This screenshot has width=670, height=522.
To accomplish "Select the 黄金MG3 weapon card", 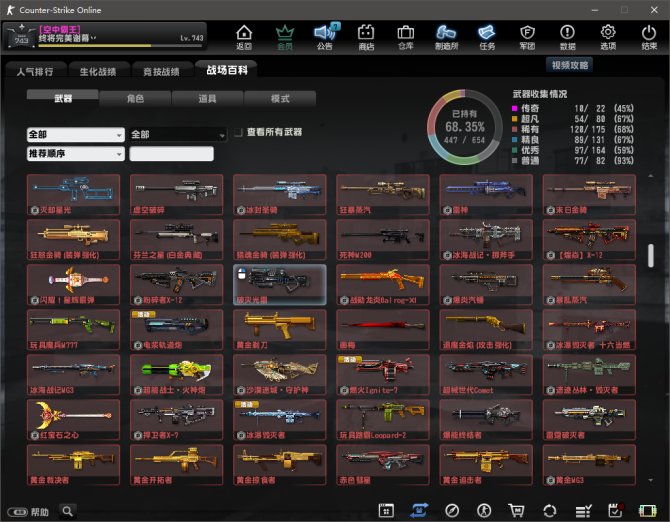I will [589, 465].
